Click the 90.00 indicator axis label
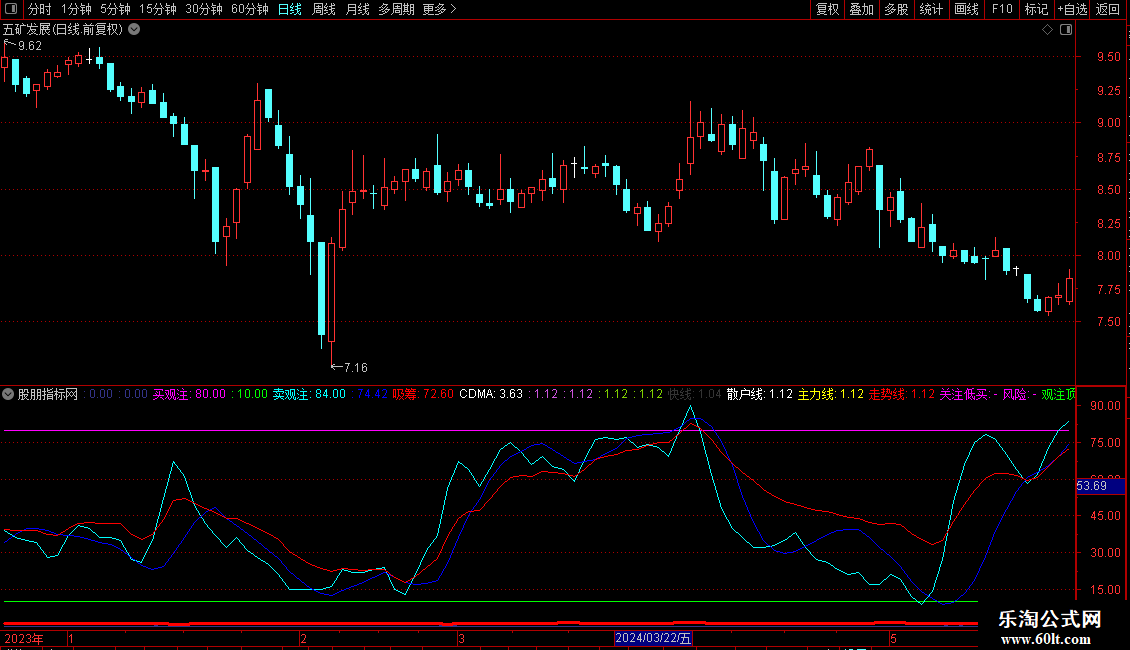This screenshot has width=1130, height=650. (x=1105, y=406)
